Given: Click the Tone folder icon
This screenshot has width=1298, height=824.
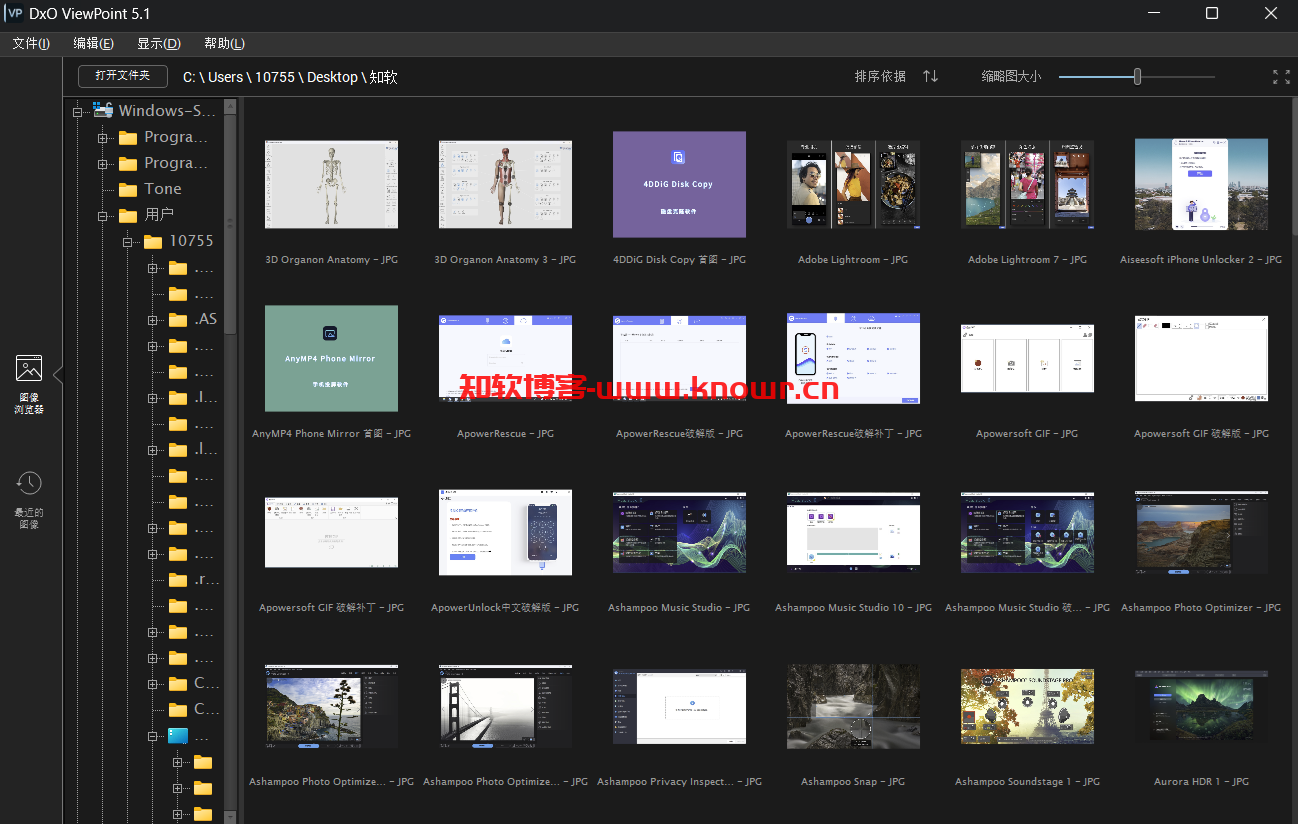Looking at the screenshot, I should point(128,189).
